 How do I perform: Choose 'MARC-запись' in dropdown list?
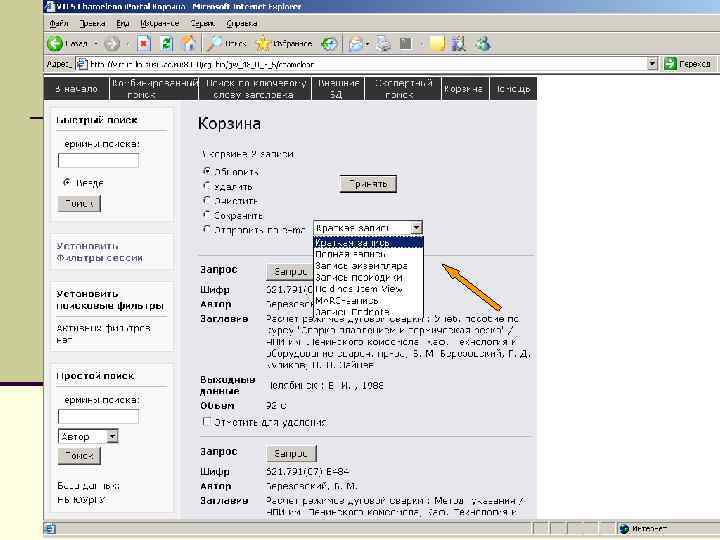pos(368,301)
